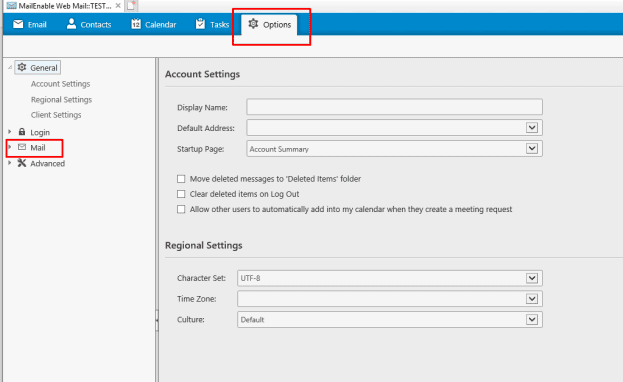The height and width of the screenshot is (382, 623).
Task: Check Allow other users to add into calendar
Action: [x=181, y=209]
